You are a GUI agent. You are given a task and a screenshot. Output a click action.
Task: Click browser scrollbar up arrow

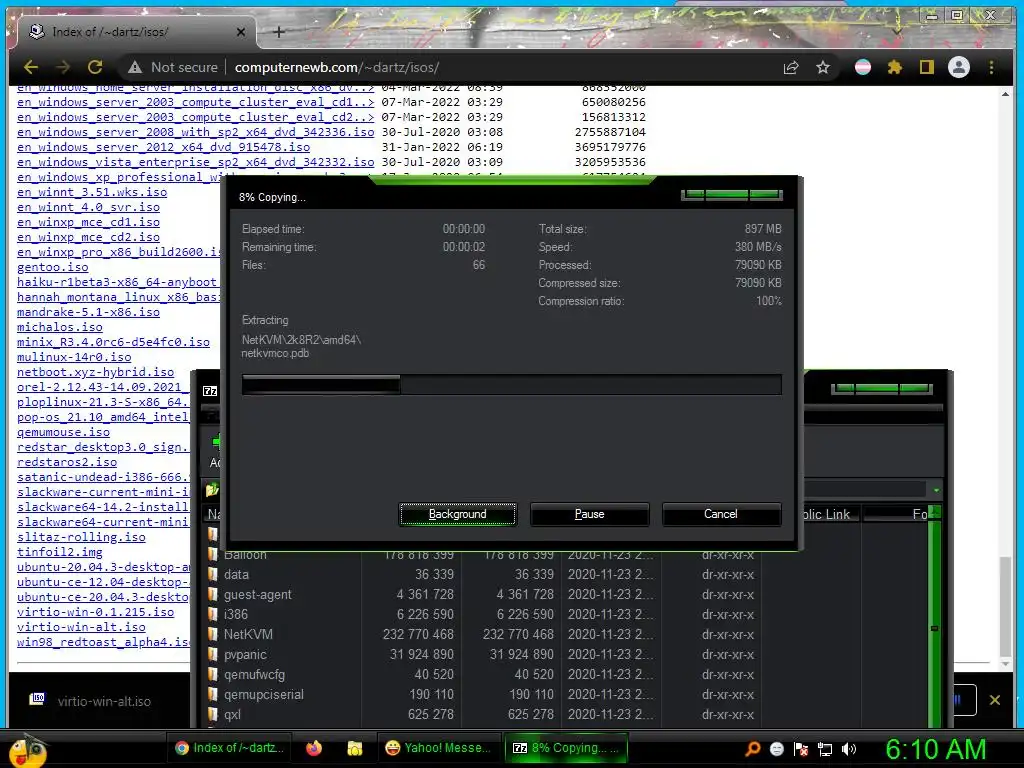pyautogui.click(x=1005, y=95)
